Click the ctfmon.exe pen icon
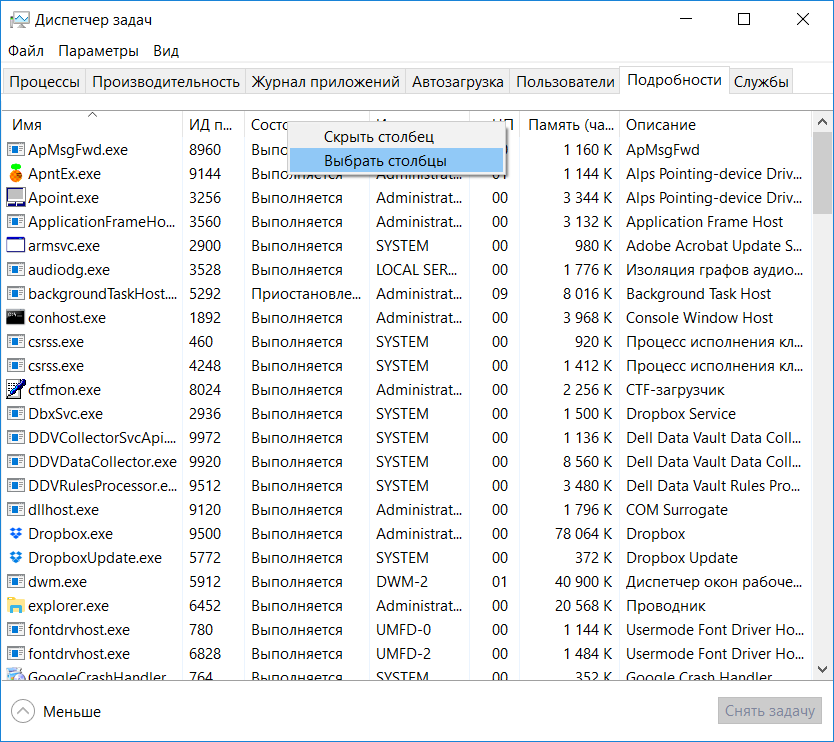The height and width of the screenshot is (742, 834). click(16, 390)
